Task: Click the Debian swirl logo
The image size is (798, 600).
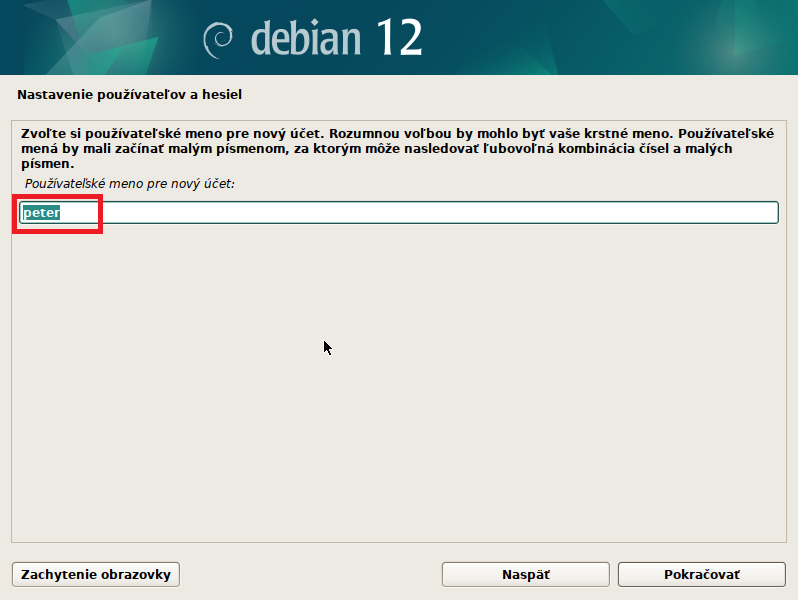Action: [x=219, y=39]
